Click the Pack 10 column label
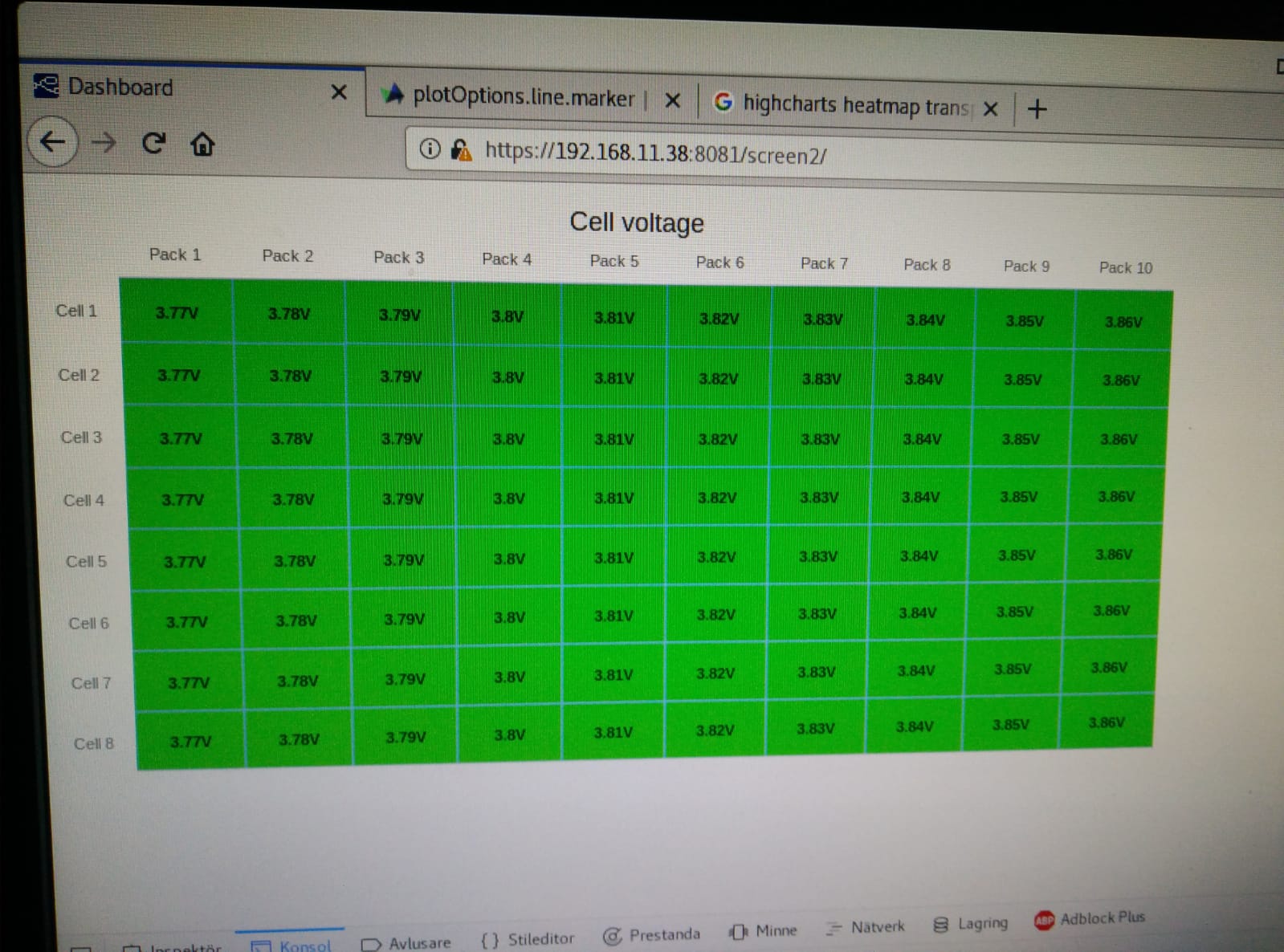This screenshot has width=1284, height=952. point(1126,268)
